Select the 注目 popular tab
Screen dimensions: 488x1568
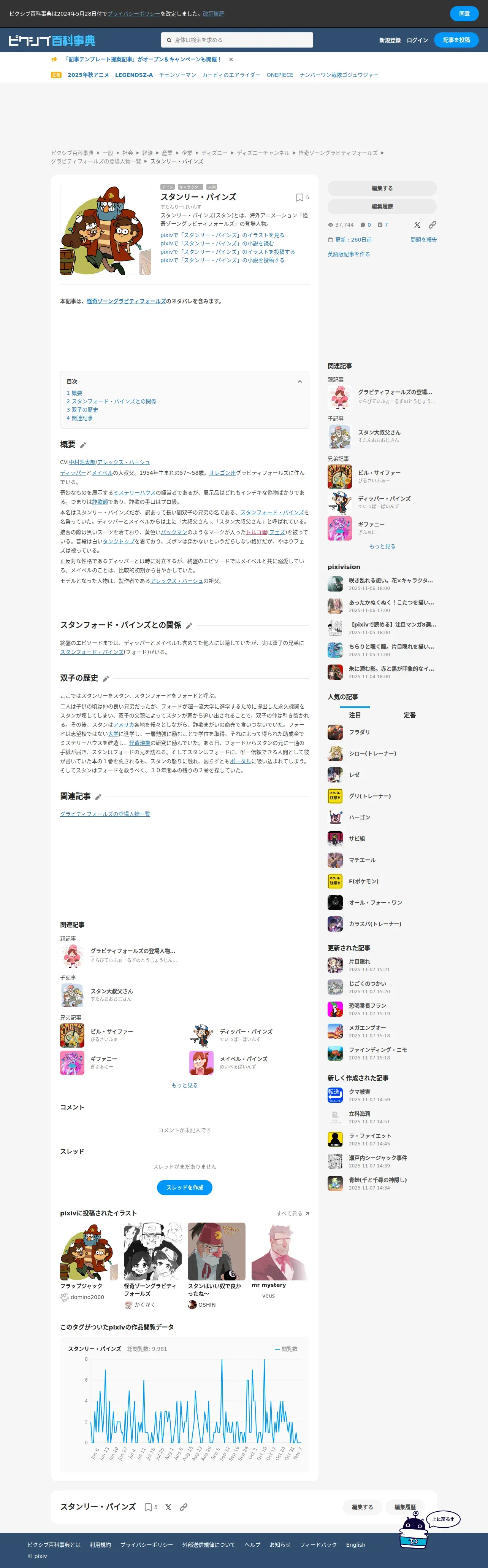(355, 715)
